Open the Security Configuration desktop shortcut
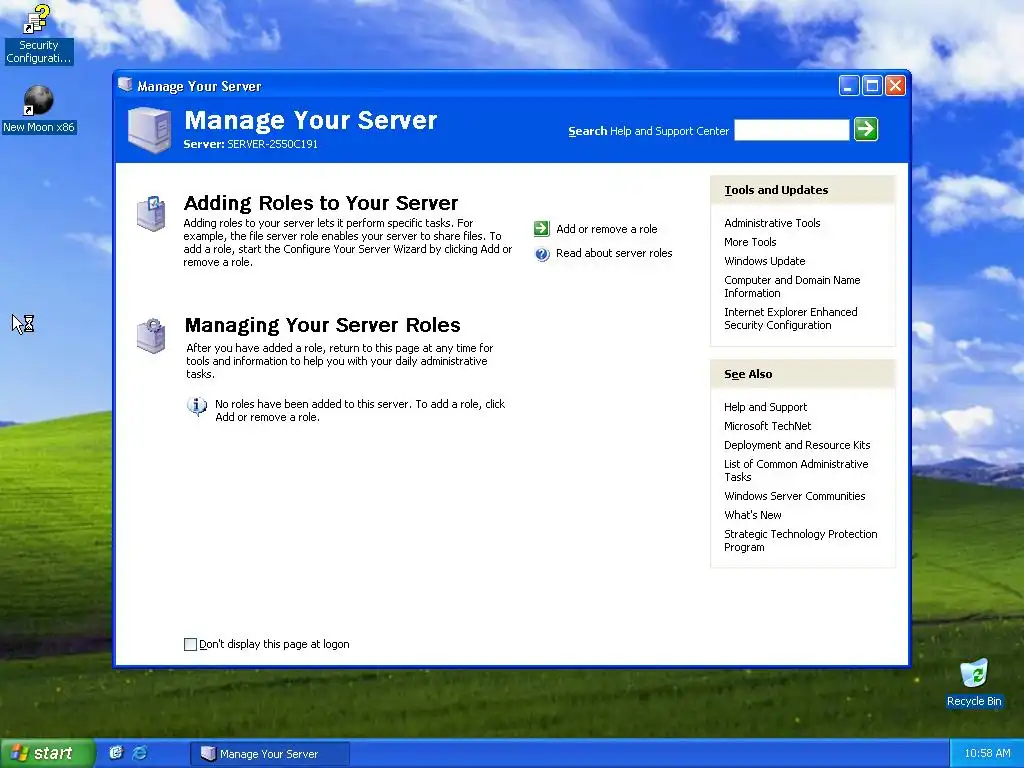 coord(38,35)
